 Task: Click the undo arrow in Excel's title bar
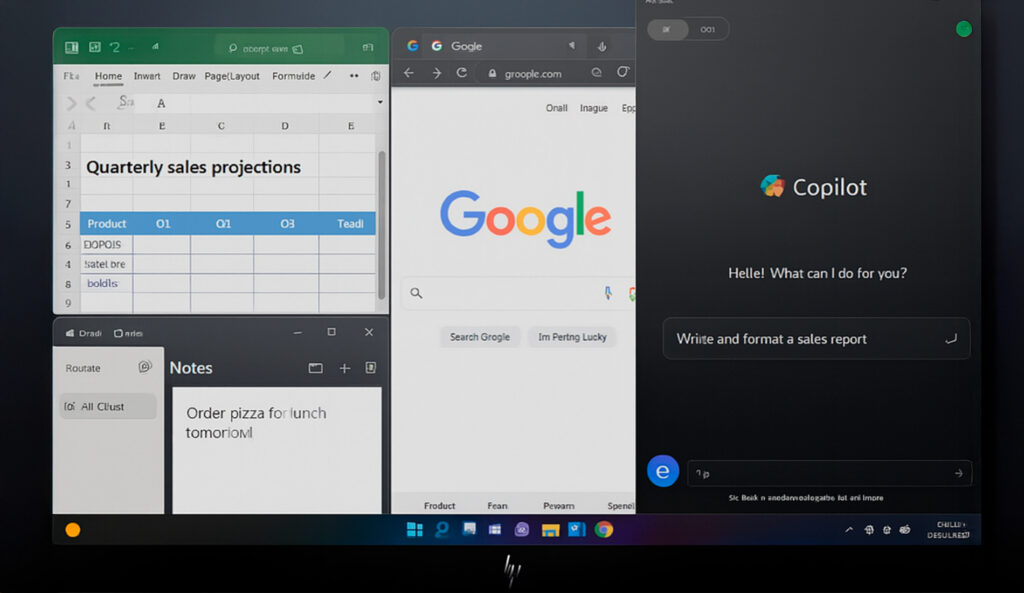point(115,47)
